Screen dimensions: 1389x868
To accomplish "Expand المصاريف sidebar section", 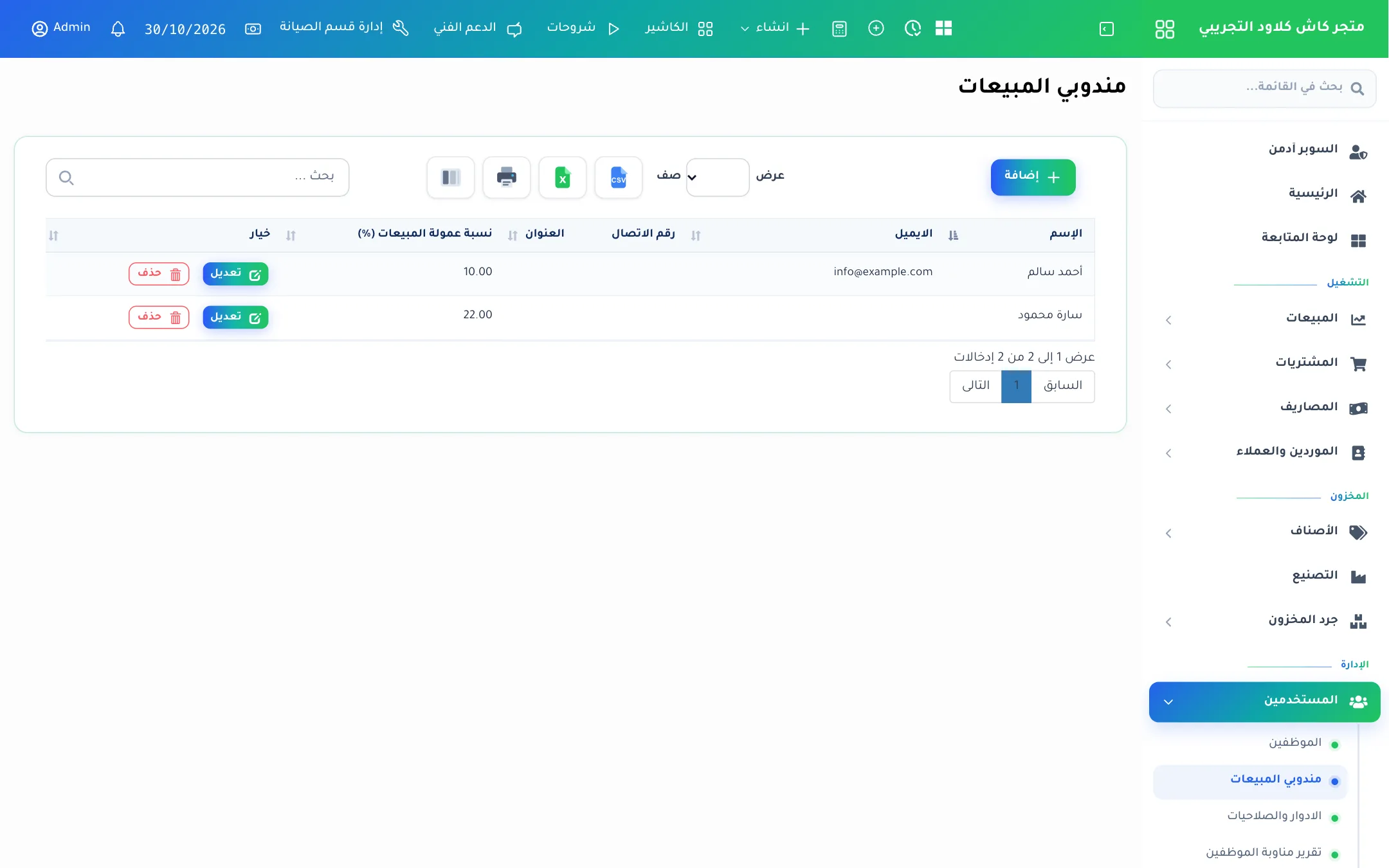I will click(1264, 408).
